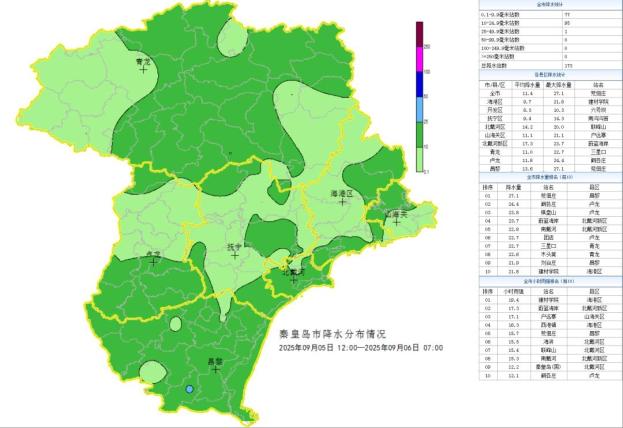The width and height of the screenshot is (623, 428).
Task: Click the 抚宁 station cross marker
Action: tap(234, 254)
